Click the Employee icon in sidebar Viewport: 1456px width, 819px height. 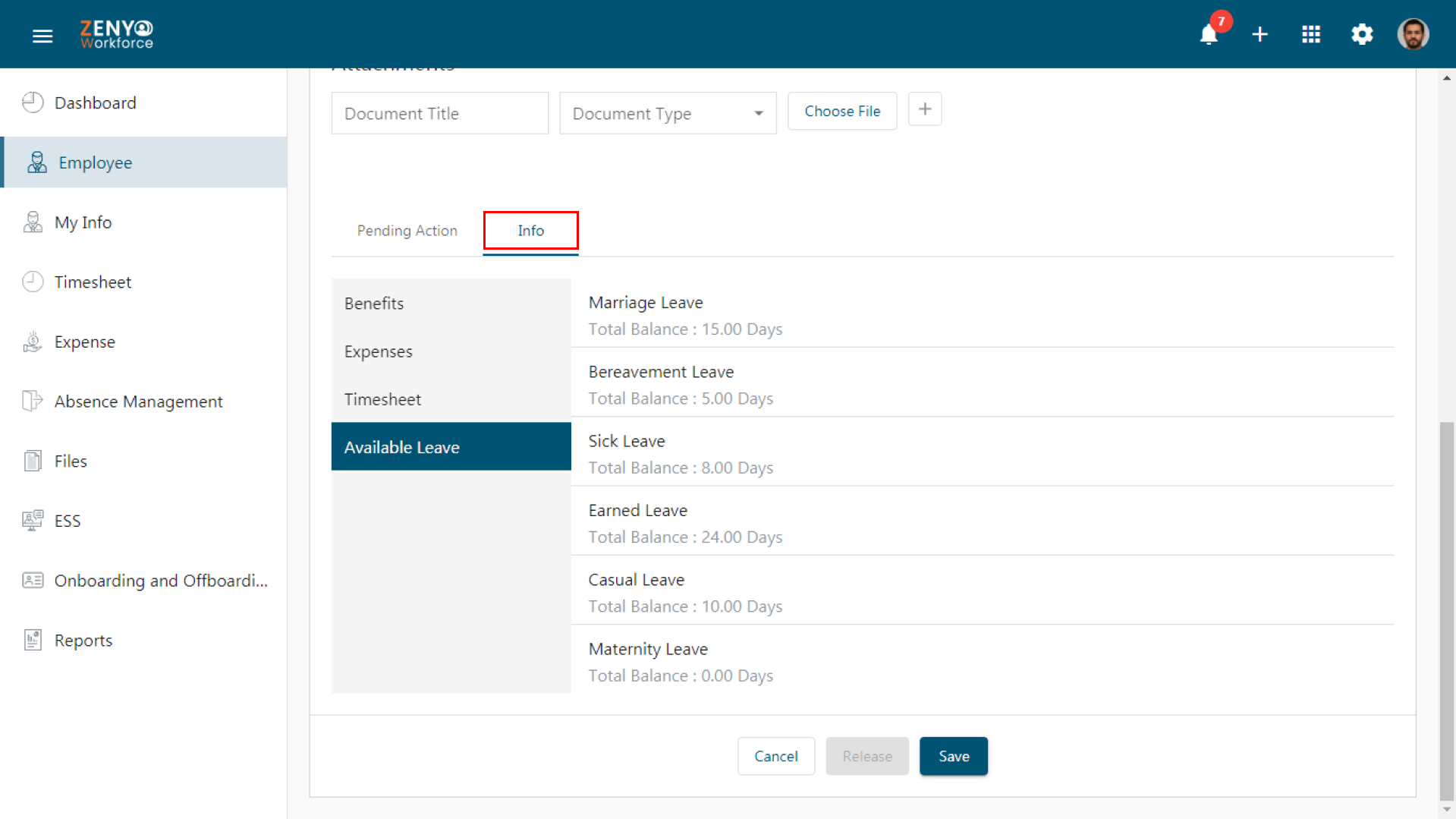[x=36, y=162]
